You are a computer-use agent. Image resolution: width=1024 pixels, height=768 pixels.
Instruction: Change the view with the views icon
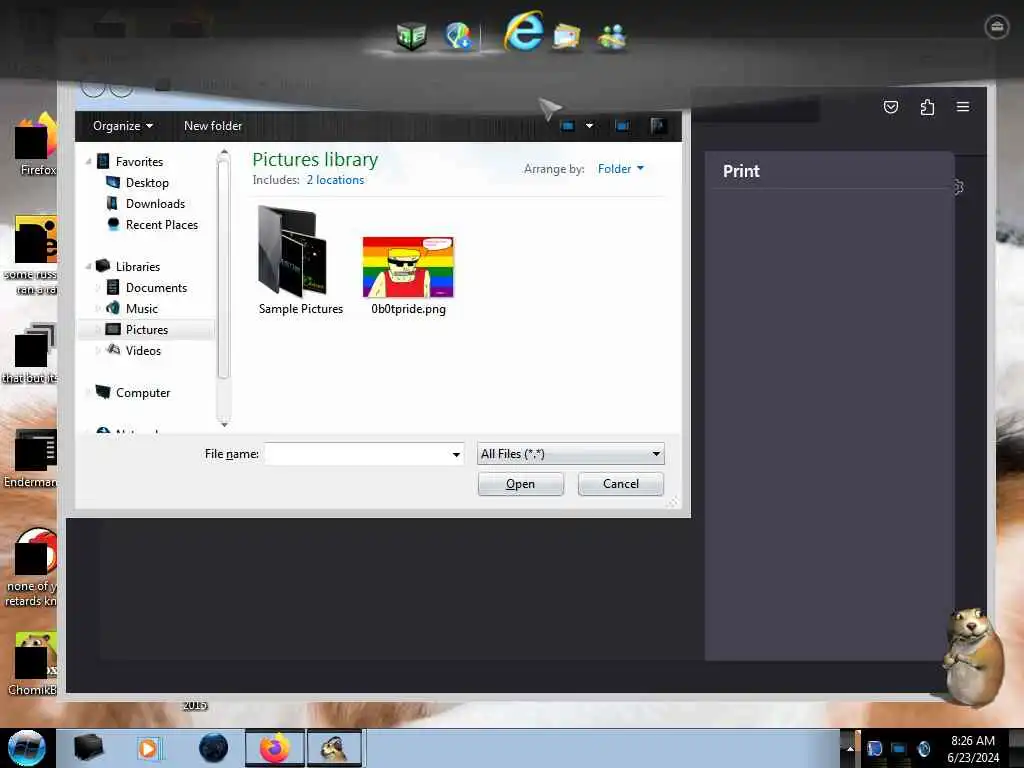tap(568, 126)
